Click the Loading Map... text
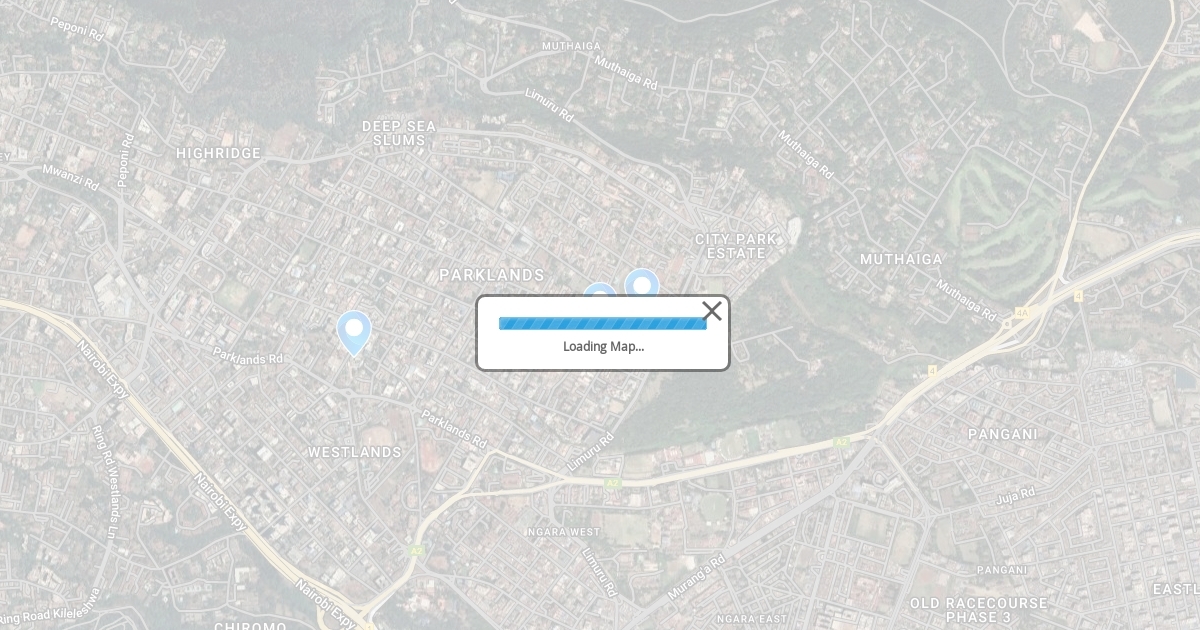Screen dimensions: 1200x630 [x=603, y=346]
